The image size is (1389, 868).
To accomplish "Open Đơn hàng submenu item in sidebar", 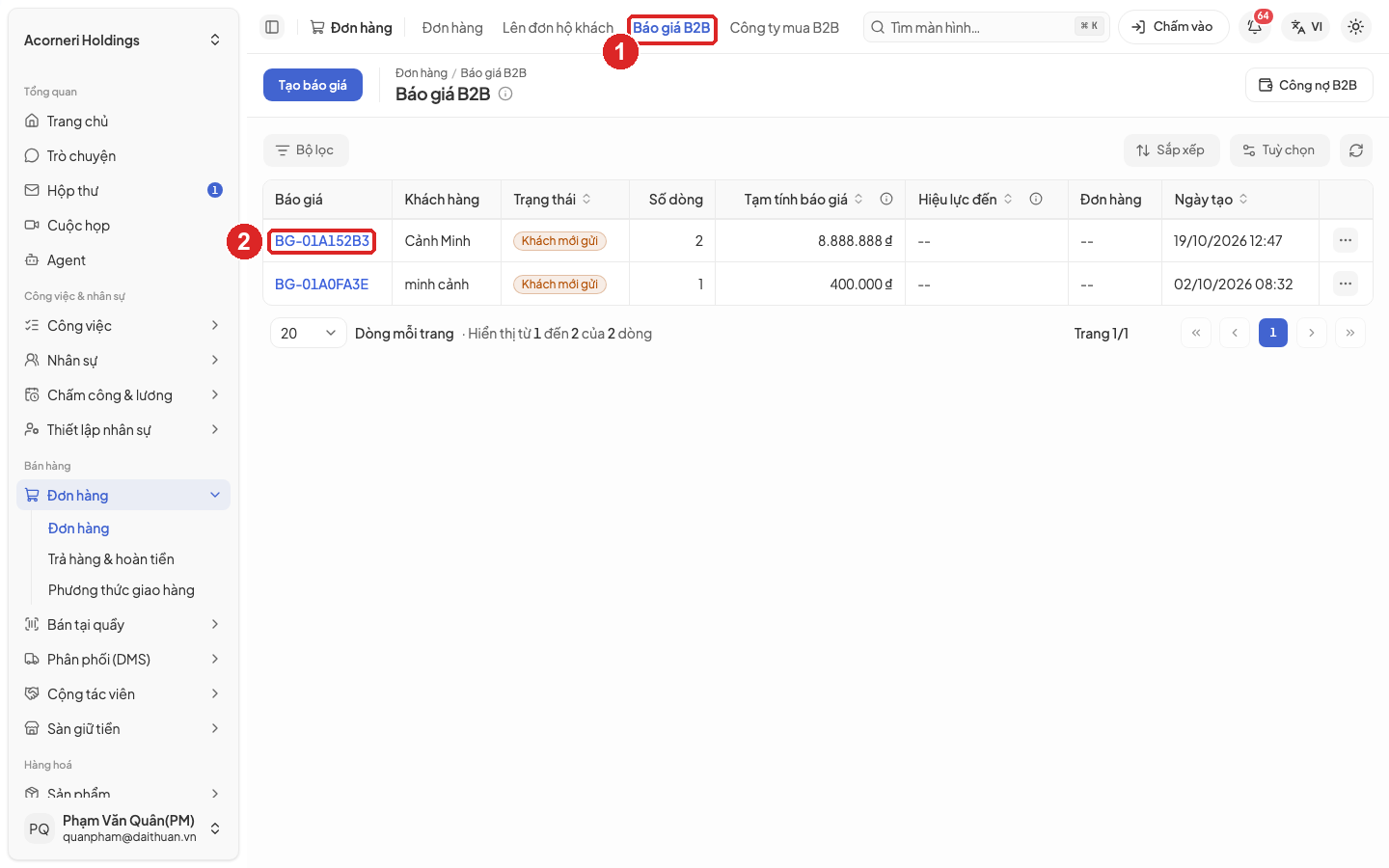I will (79, 529).
